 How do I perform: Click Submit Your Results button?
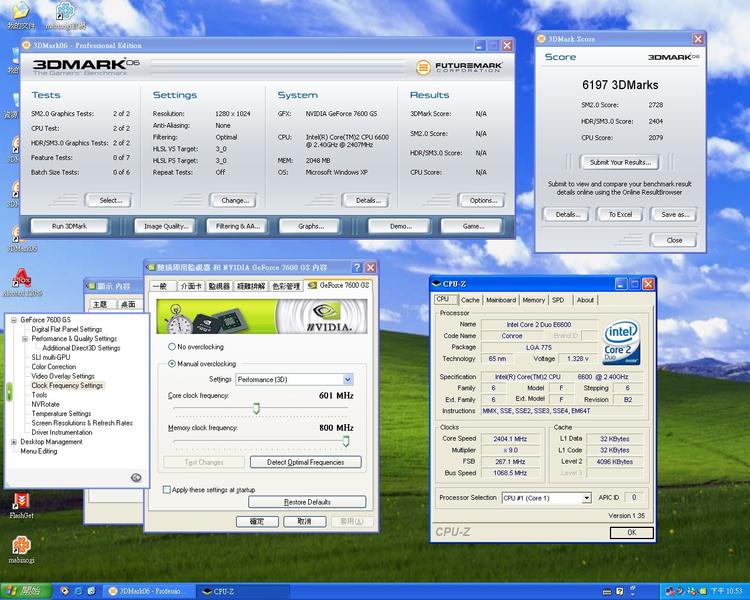pyautogui.click(x=619, y=162)
